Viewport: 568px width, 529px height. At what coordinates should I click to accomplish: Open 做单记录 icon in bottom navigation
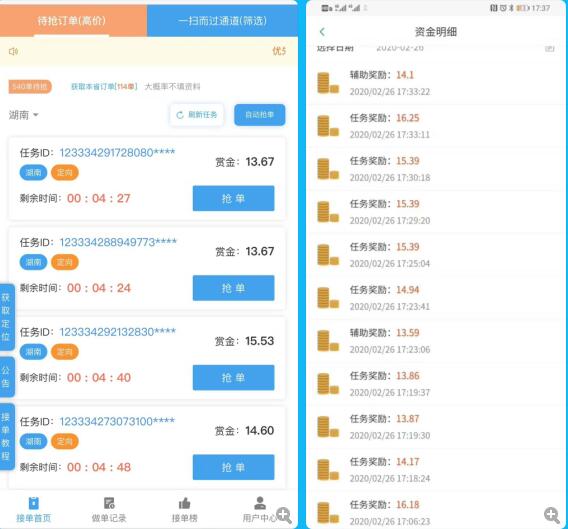pos(109,503)
